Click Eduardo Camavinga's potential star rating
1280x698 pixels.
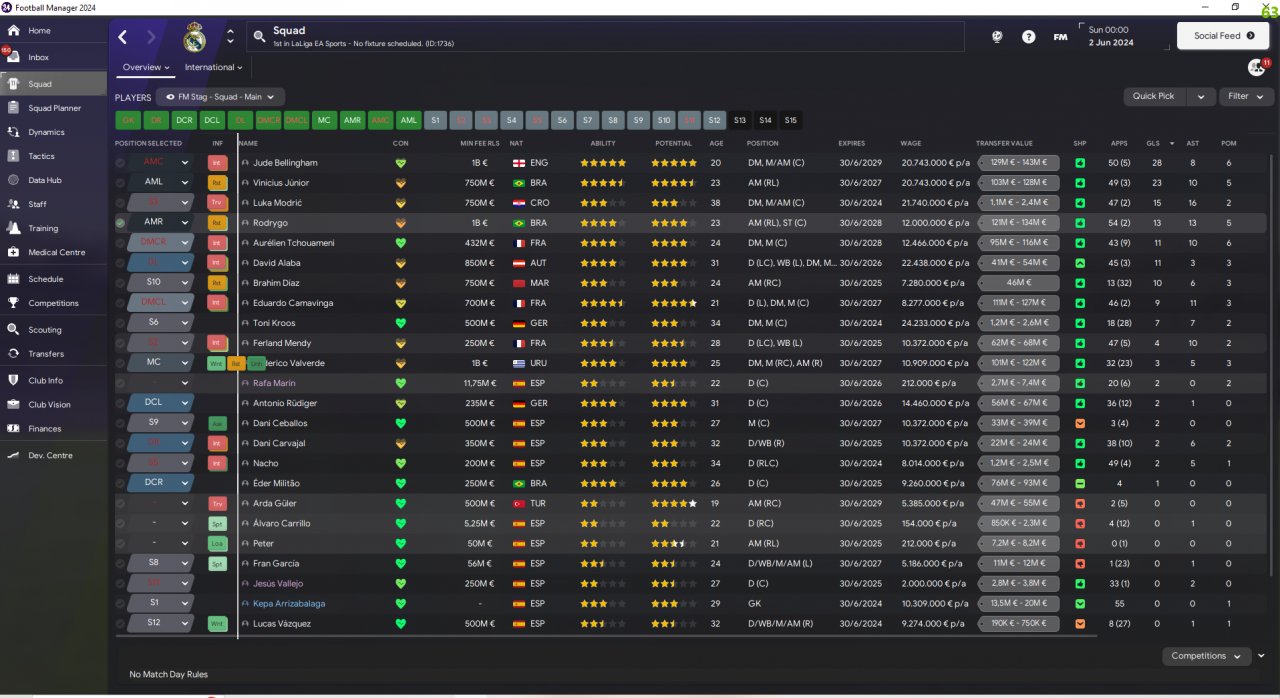(673, 303)
